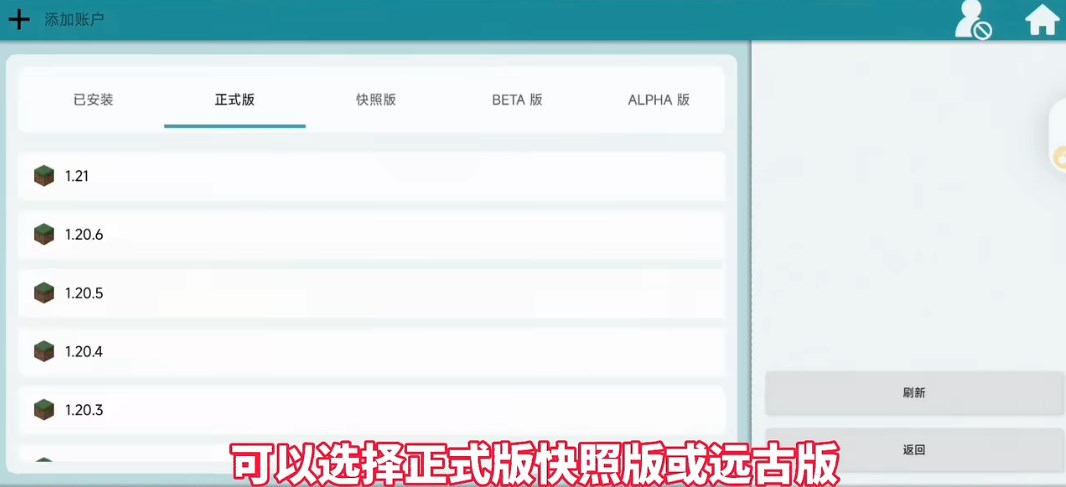Click the 刷新 button

tap(914, 393)
